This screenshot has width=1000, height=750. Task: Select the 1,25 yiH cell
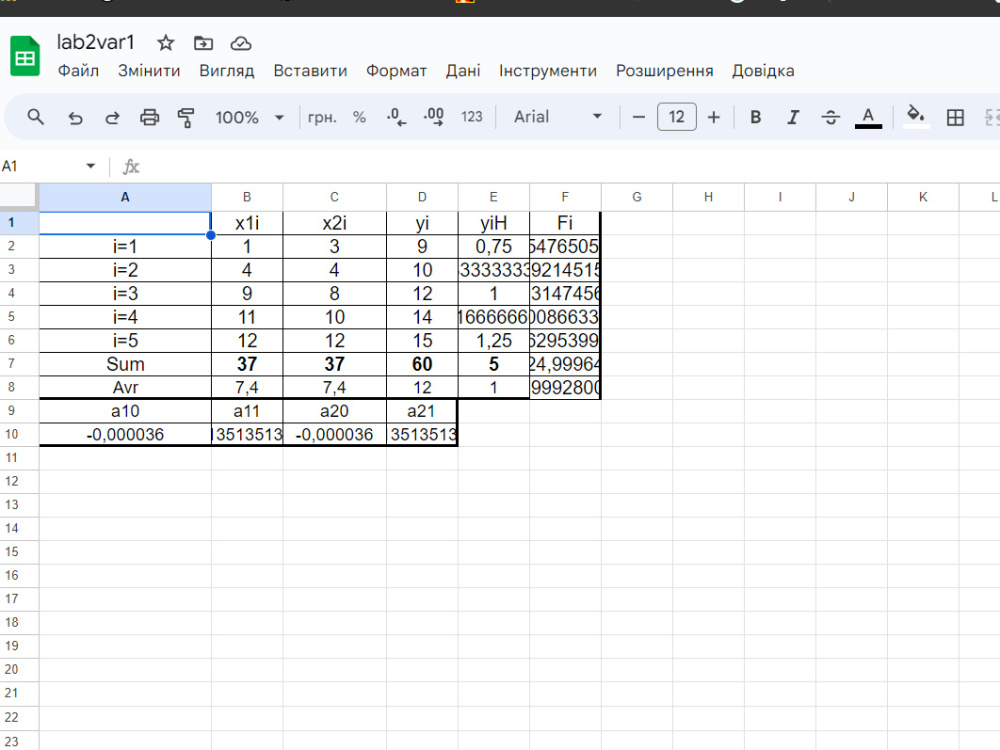pos(494,341)
